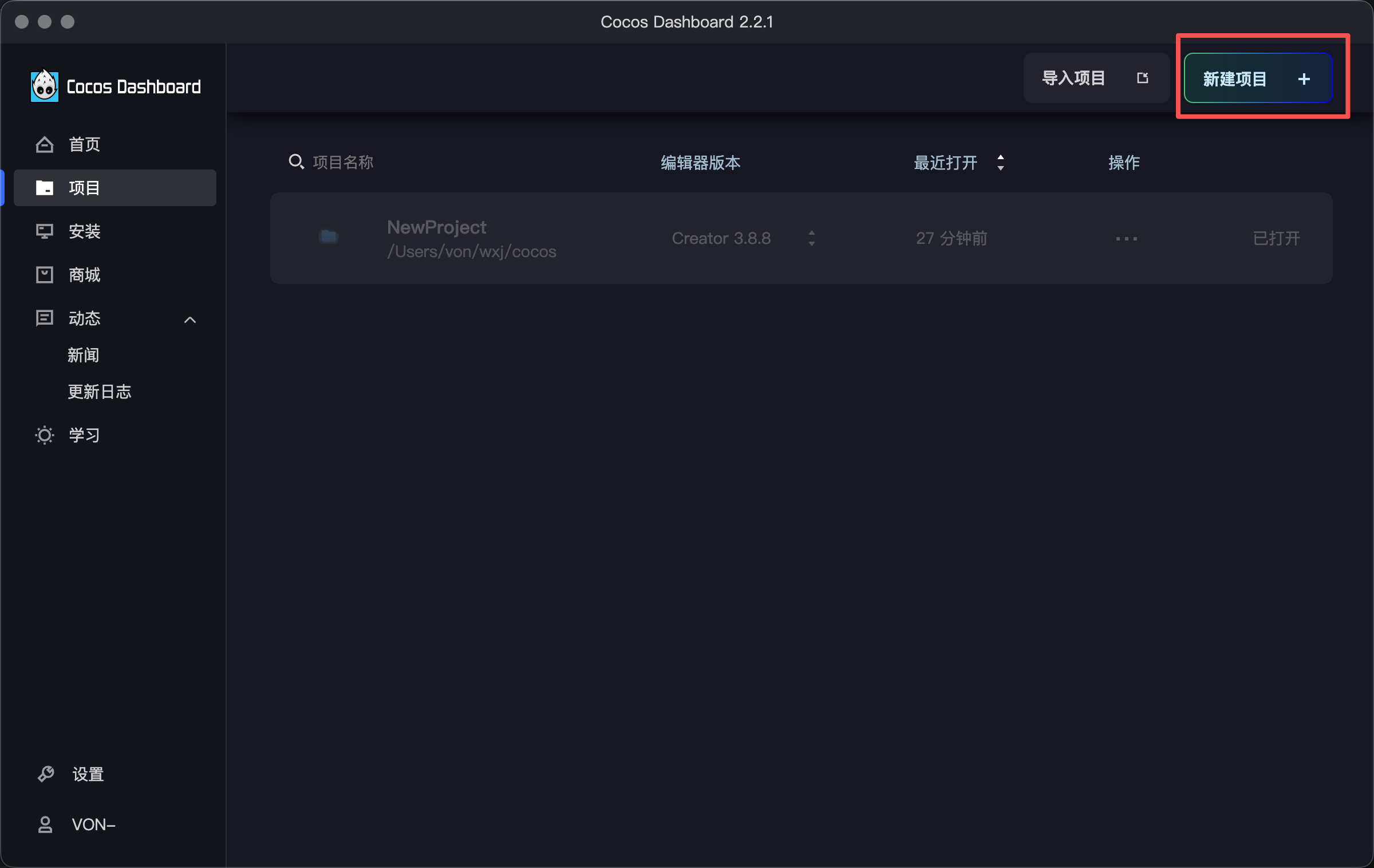
Task: Select the NewProject project name
Action: [x=437, y=227]
